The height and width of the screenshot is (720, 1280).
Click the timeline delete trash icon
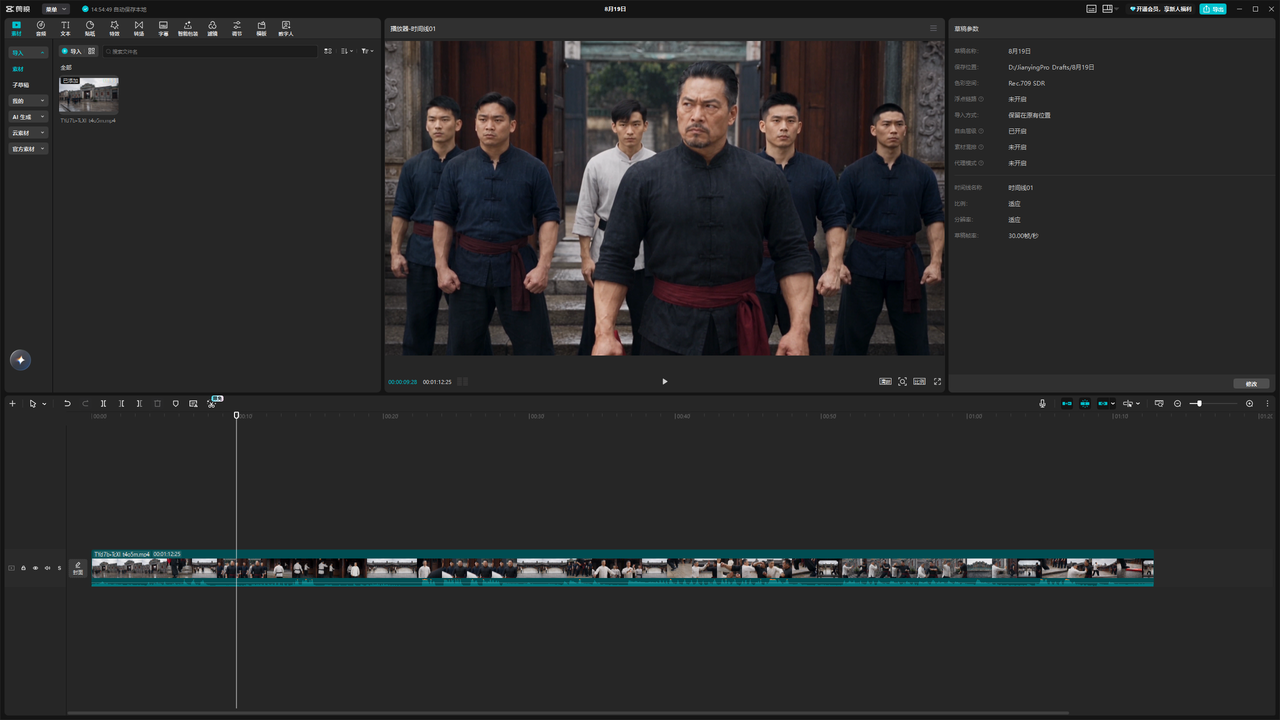coord(157,403)
